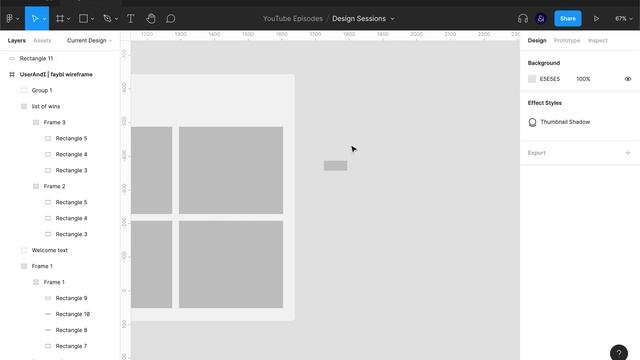Image resolution: width=640 pixels, height=360 pixels.
Task: Open the 67% zoom dropdown
Action: (623, 18)
